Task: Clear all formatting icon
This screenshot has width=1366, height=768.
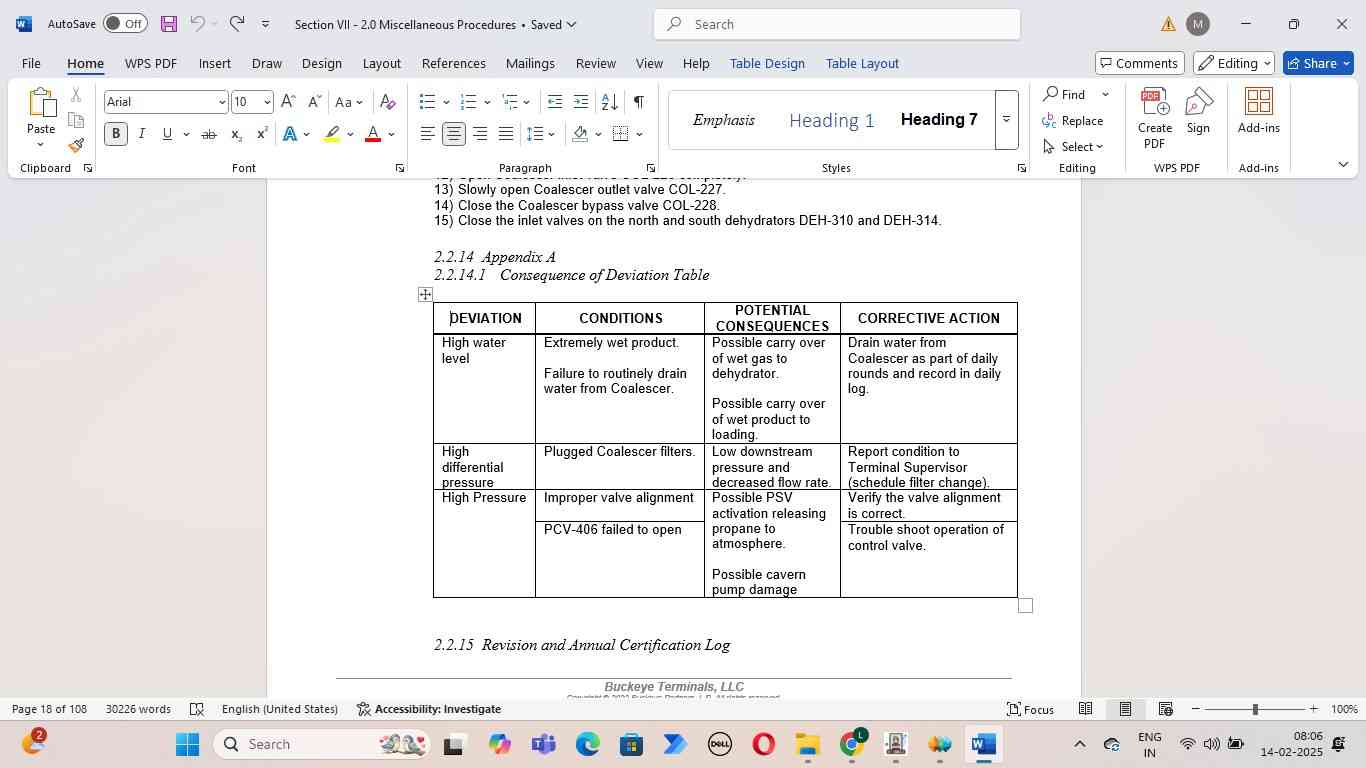Action: (388, 102)
